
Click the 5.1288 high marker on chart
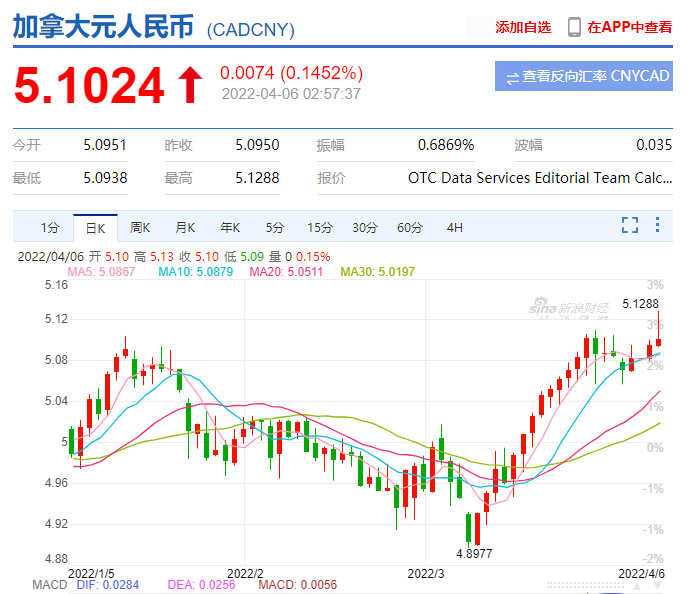641,304
